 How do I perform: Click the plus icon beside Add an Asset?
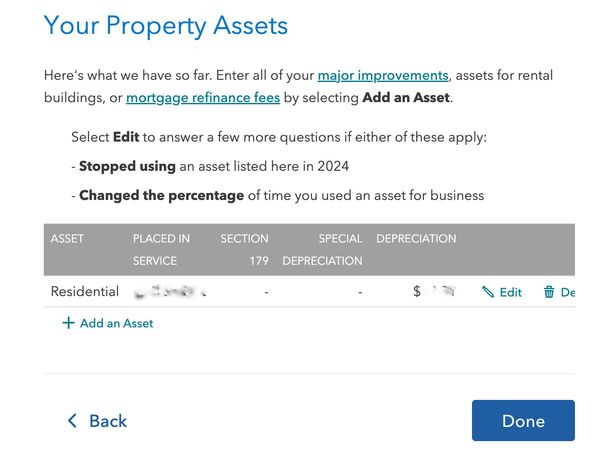[68, 323]
